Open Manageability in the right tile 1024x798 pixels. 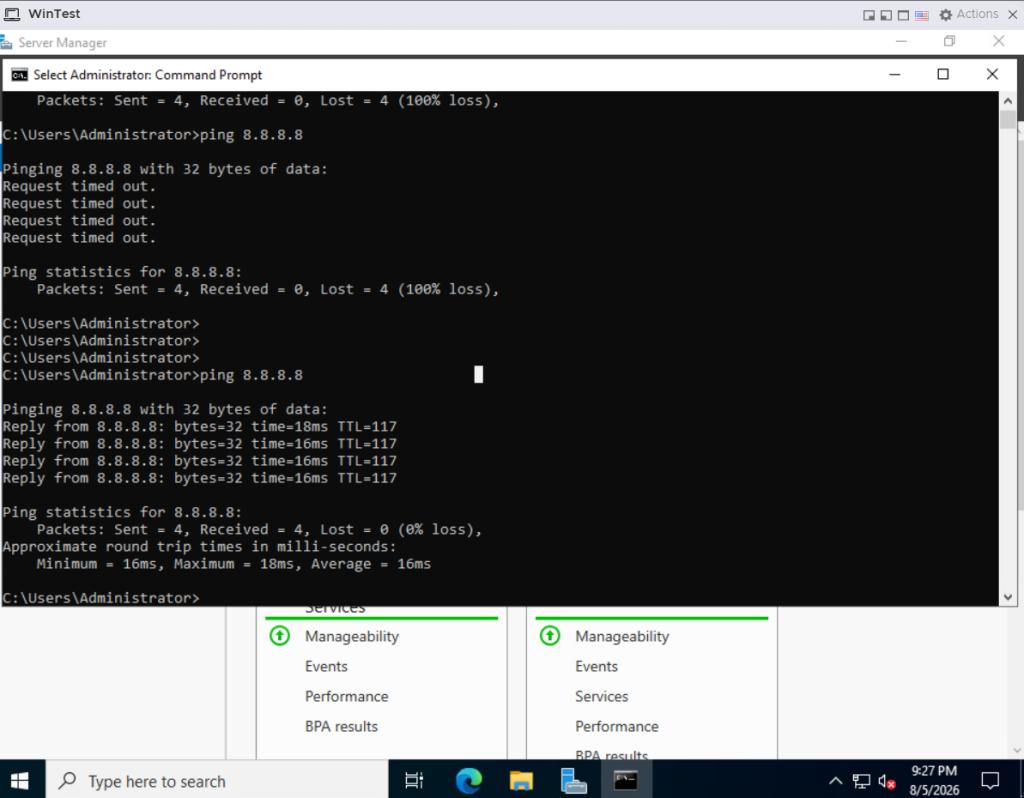tap(622, 637)
